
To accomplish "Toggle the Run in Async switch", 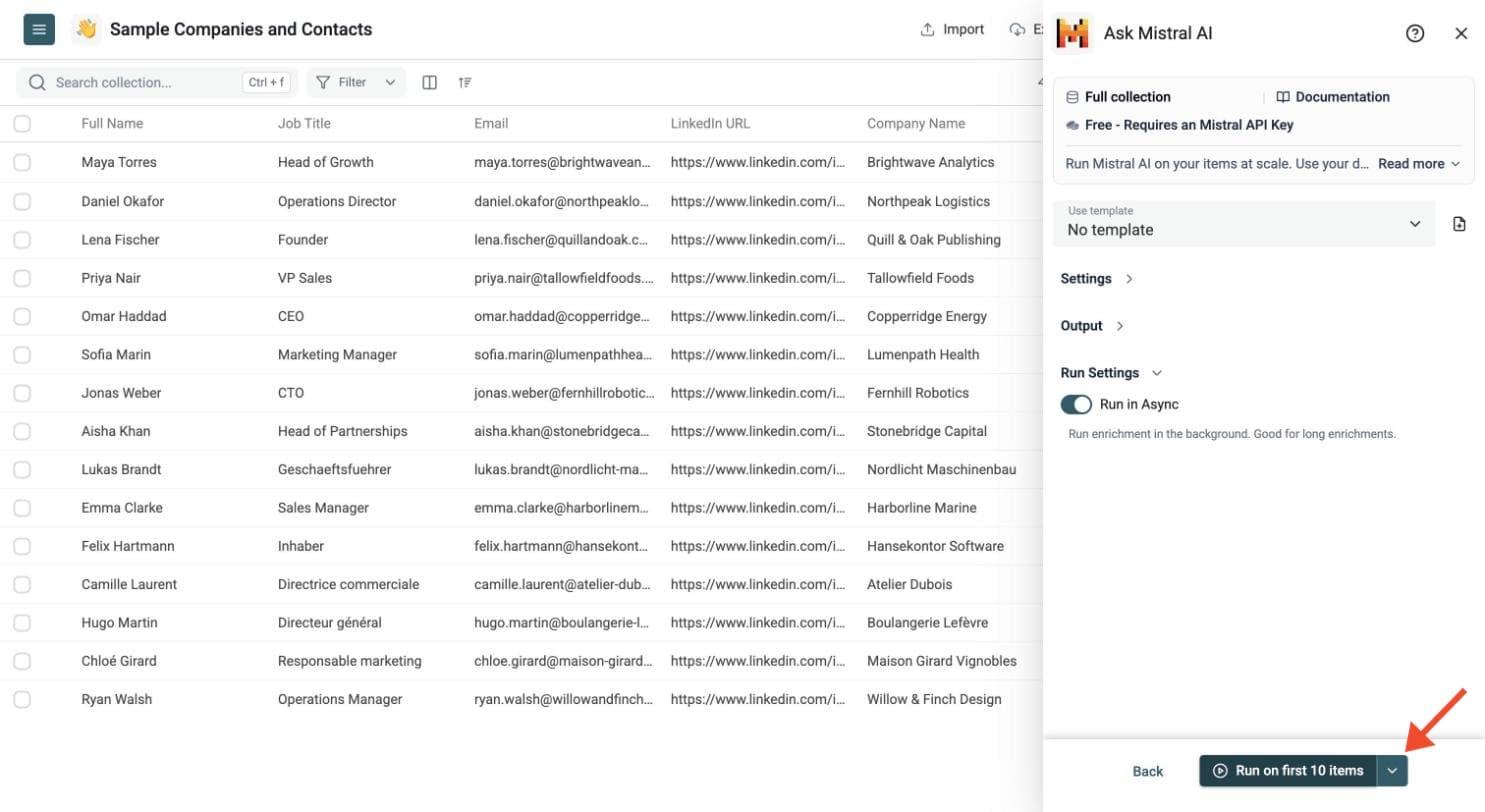I will [1076, 404].
